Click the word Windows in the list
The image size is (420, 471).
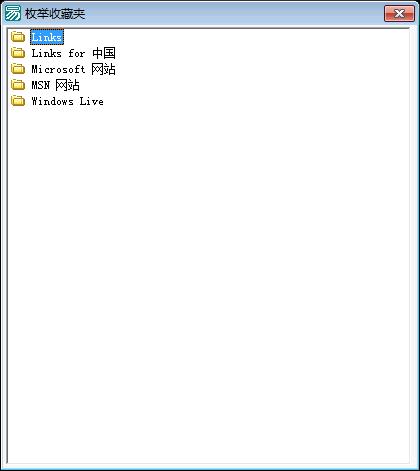tap(52, 101)
